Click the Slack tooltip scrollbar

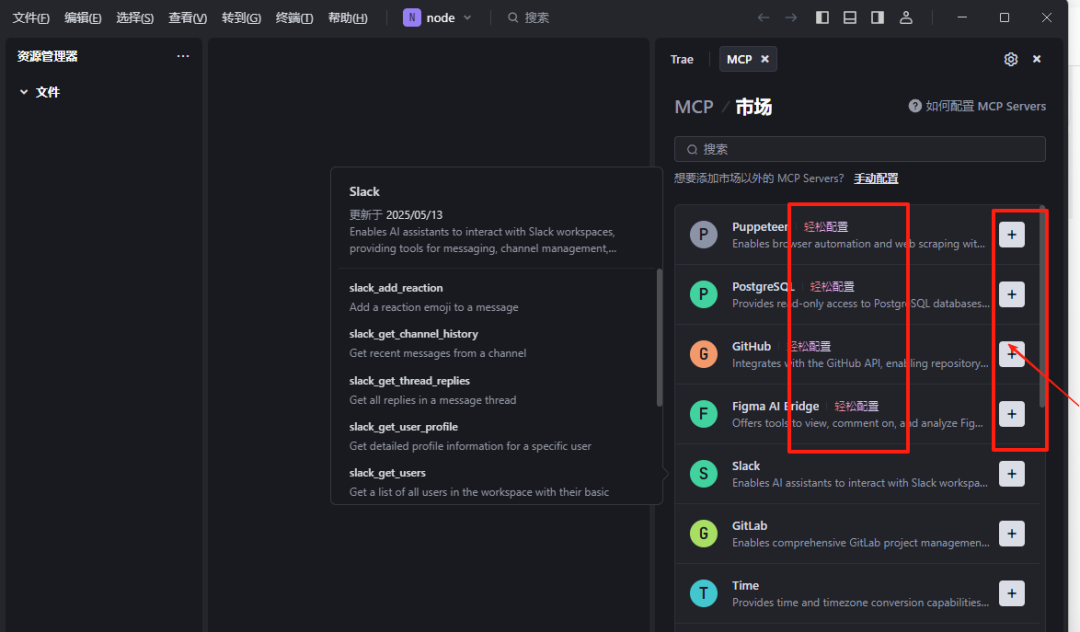click(659, 337)
